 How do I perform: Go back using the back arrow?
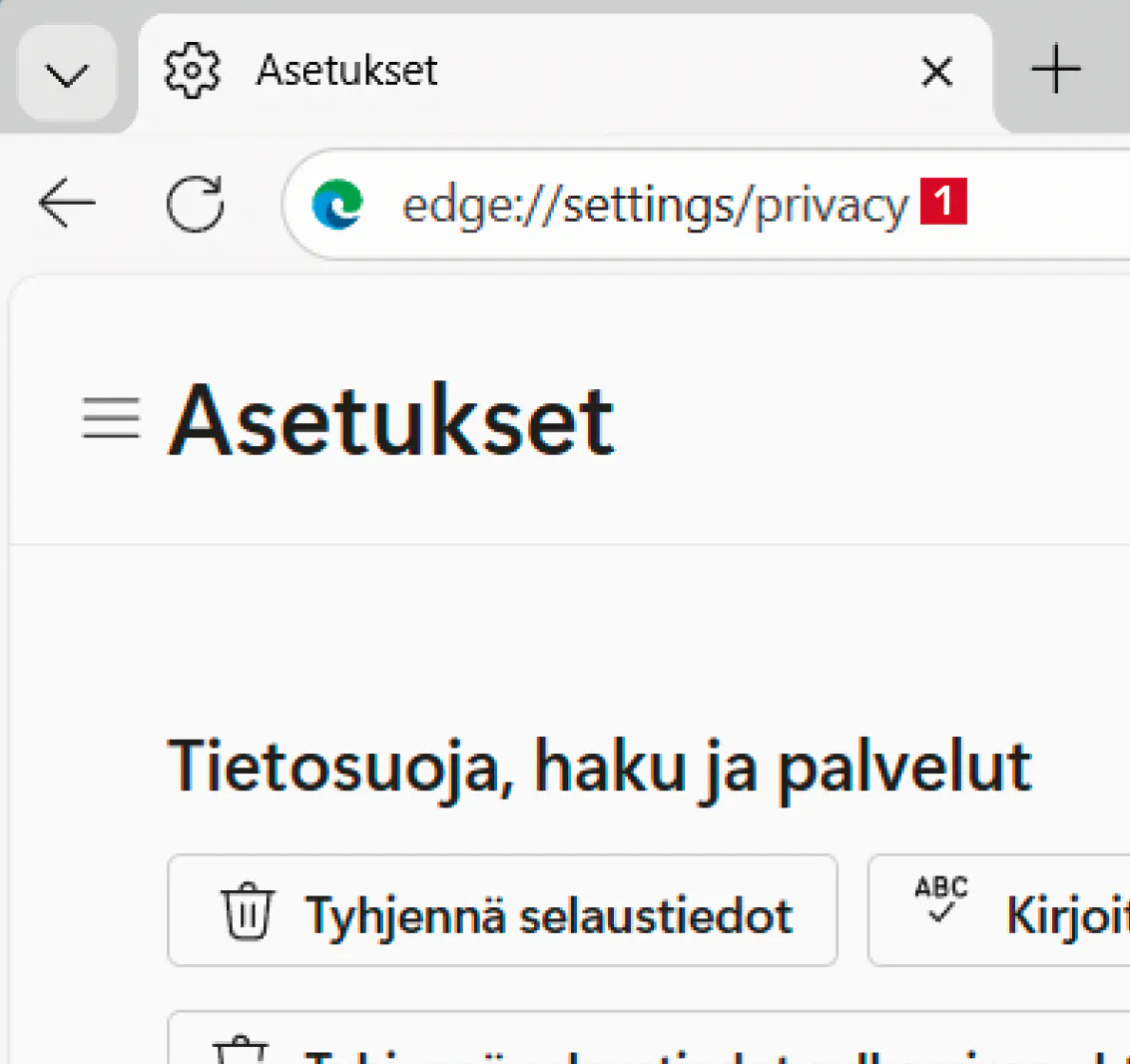point(67,204)
